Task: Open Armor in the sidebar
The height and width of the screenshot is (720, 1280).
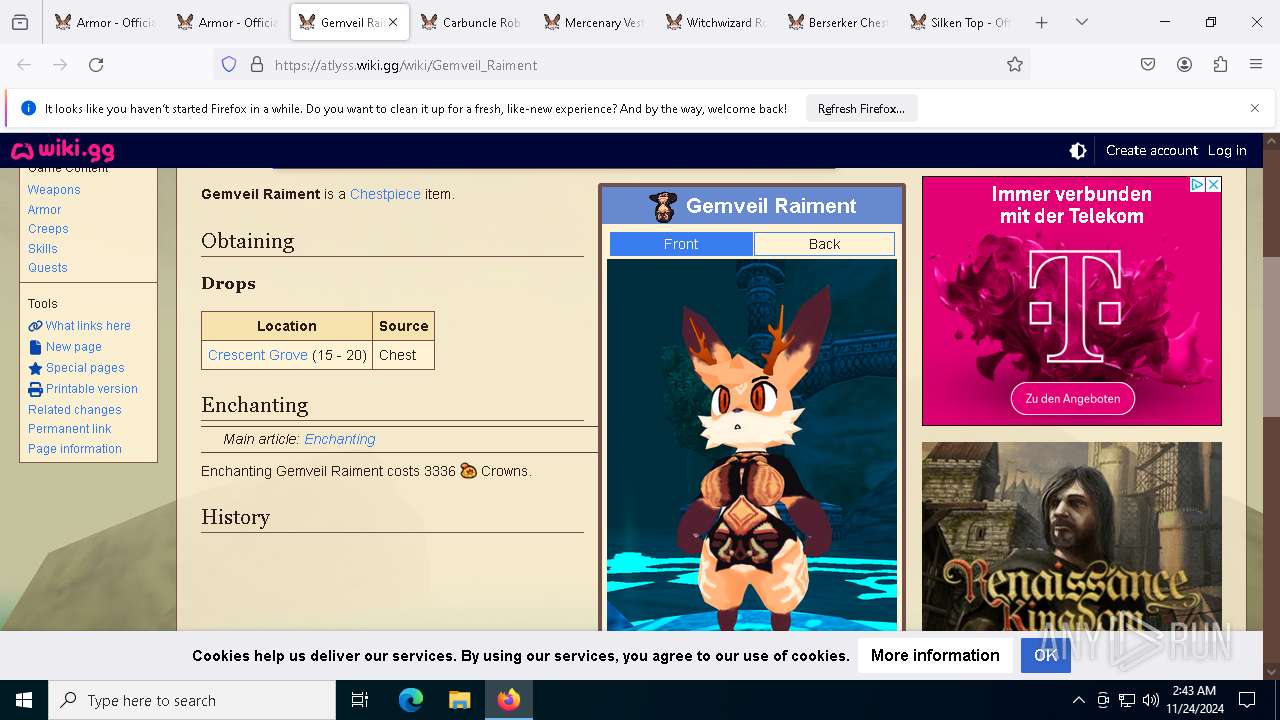Action: tap(44, 210)
